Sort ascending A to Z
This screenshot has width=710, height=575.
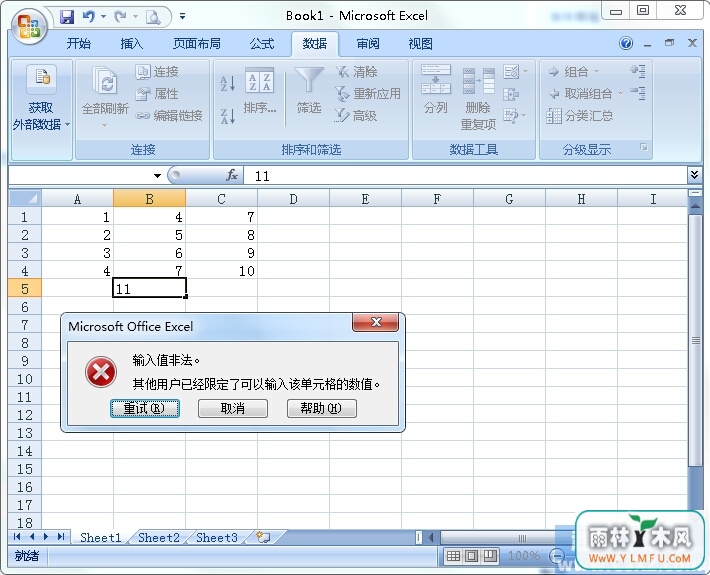pos(228,84)
